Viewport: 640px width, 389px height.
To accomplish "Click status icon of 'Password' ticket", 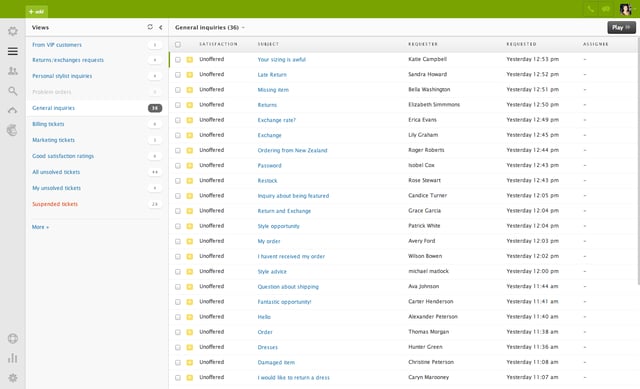I will [x=190, y=165].
